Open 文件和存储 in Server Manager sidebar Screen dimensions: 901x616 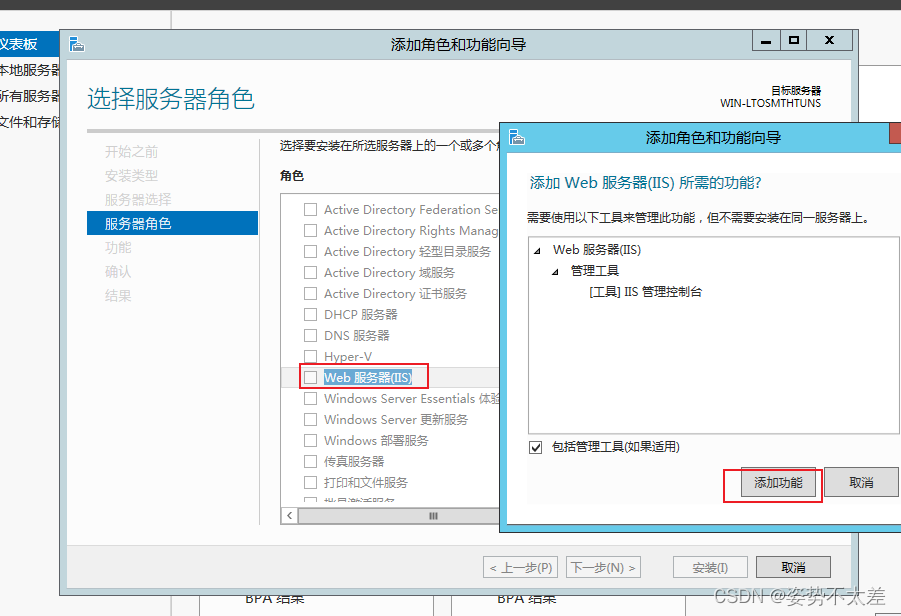(x=29, y=122)
